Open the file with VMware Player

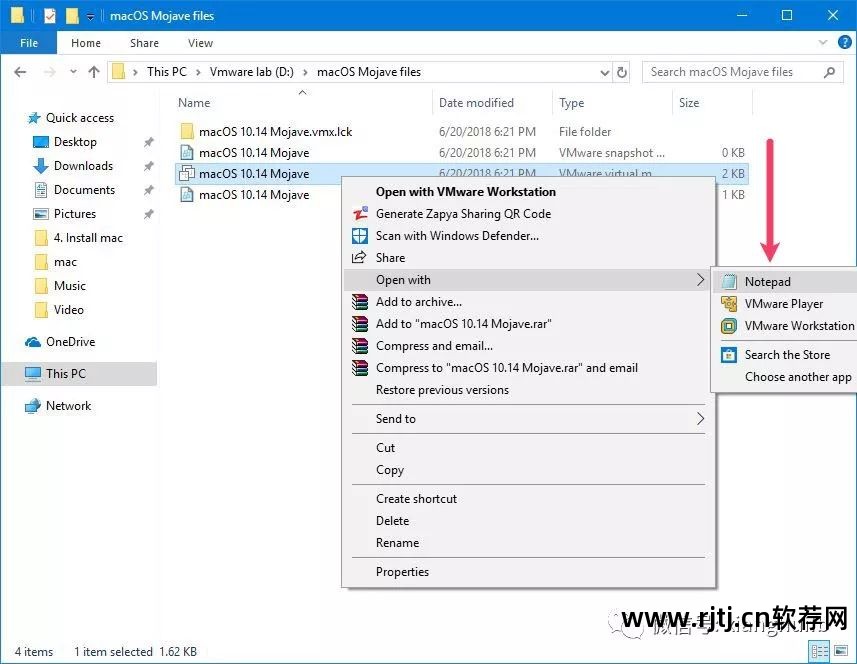(784, 303)
